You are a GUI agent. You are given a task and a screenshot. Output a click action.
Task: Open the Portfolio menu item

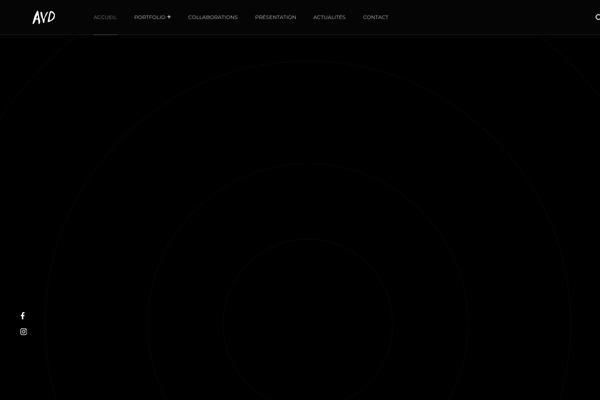coord(150,17)
